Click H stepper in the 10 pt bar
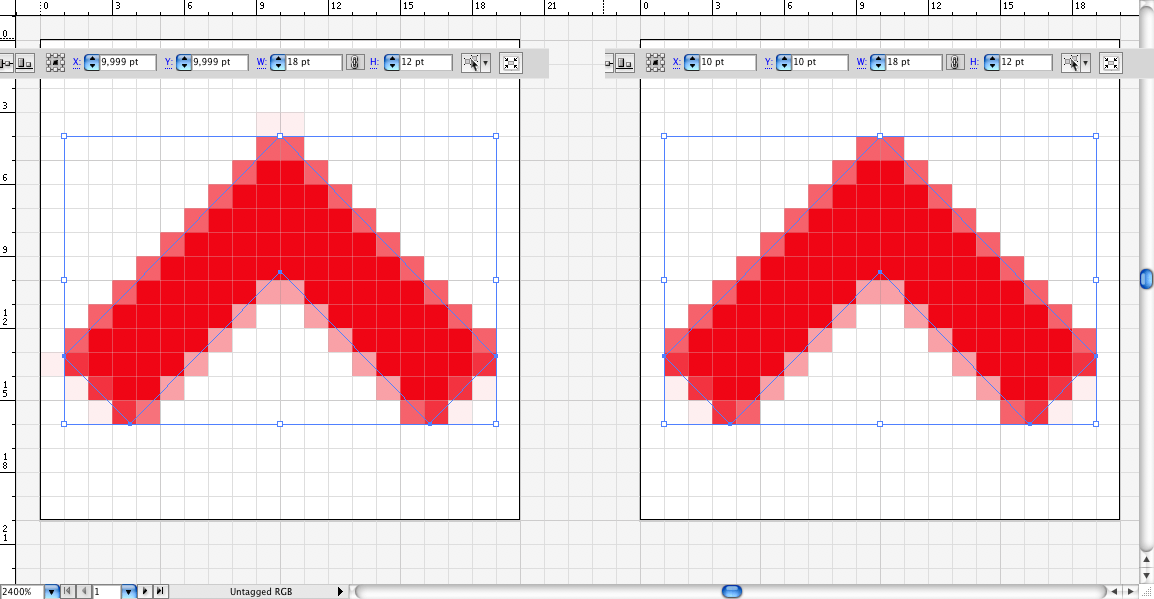The height and width of the screenshot is (599, 1154). pos(992,63)
